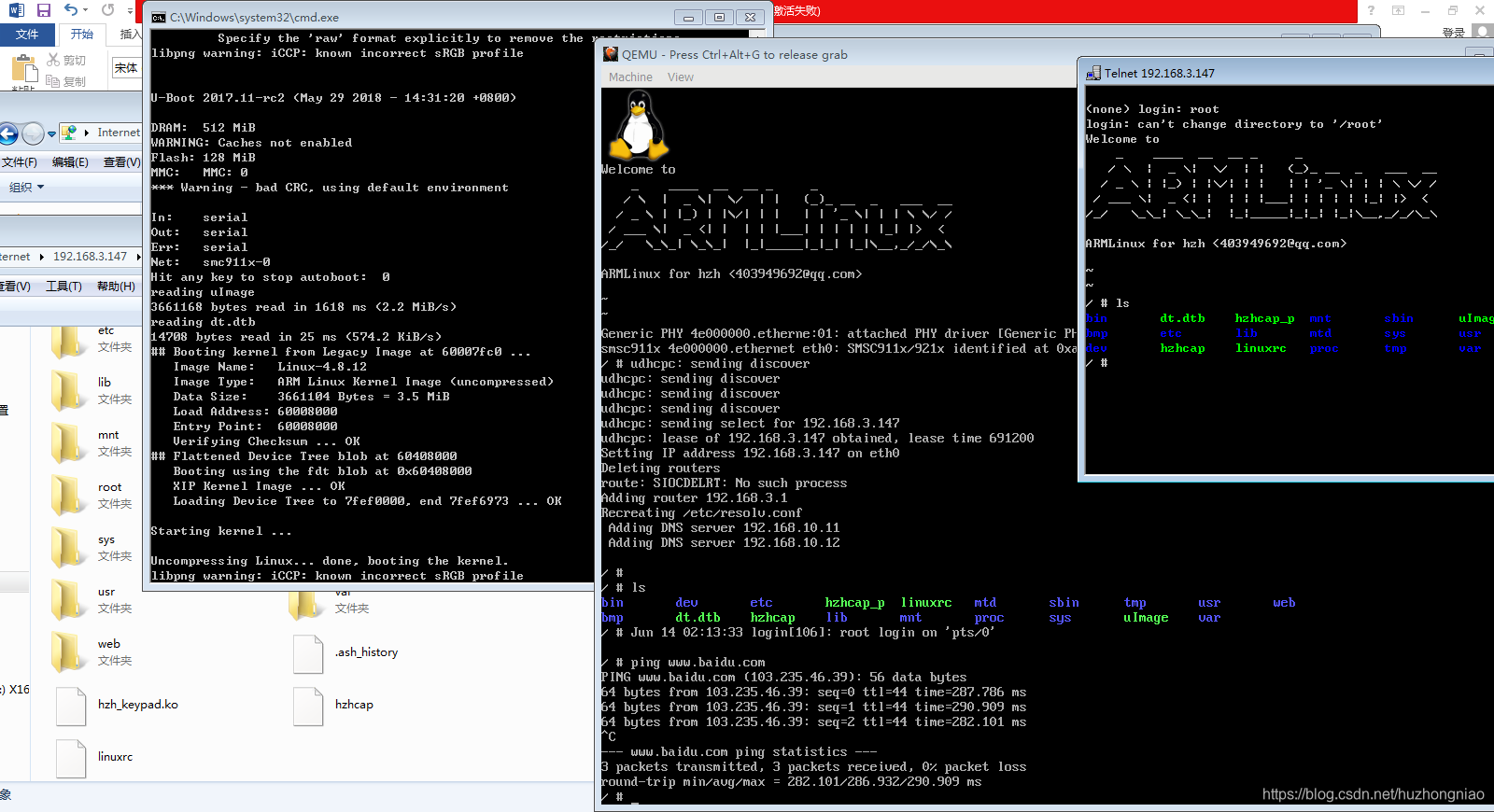The image size is (1494, 812).
Task: Click the Telnet window title icon
Action: coord(1093,73)
